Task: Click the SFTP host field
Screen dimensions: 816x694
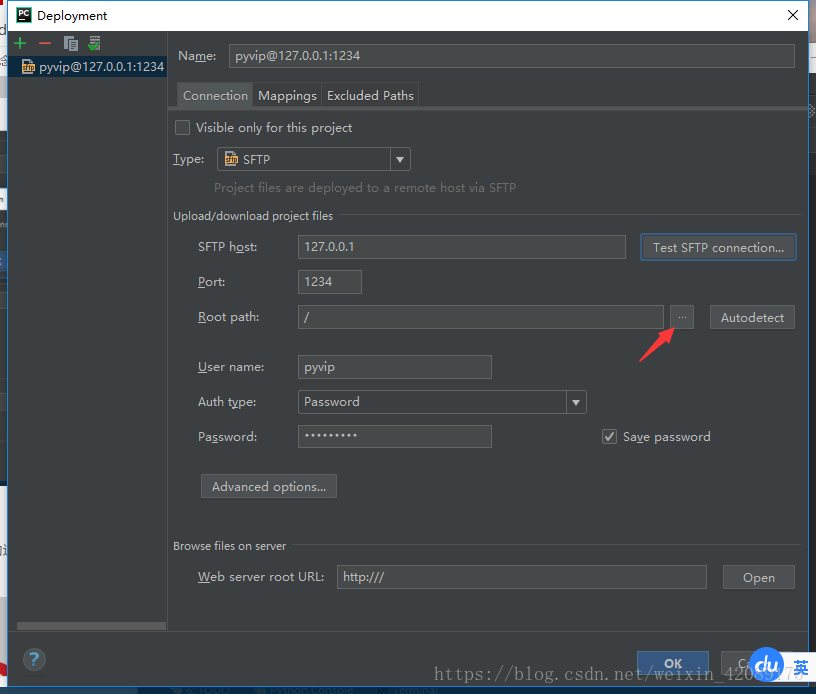Action: pyautogui.click(x=462, y=247)
